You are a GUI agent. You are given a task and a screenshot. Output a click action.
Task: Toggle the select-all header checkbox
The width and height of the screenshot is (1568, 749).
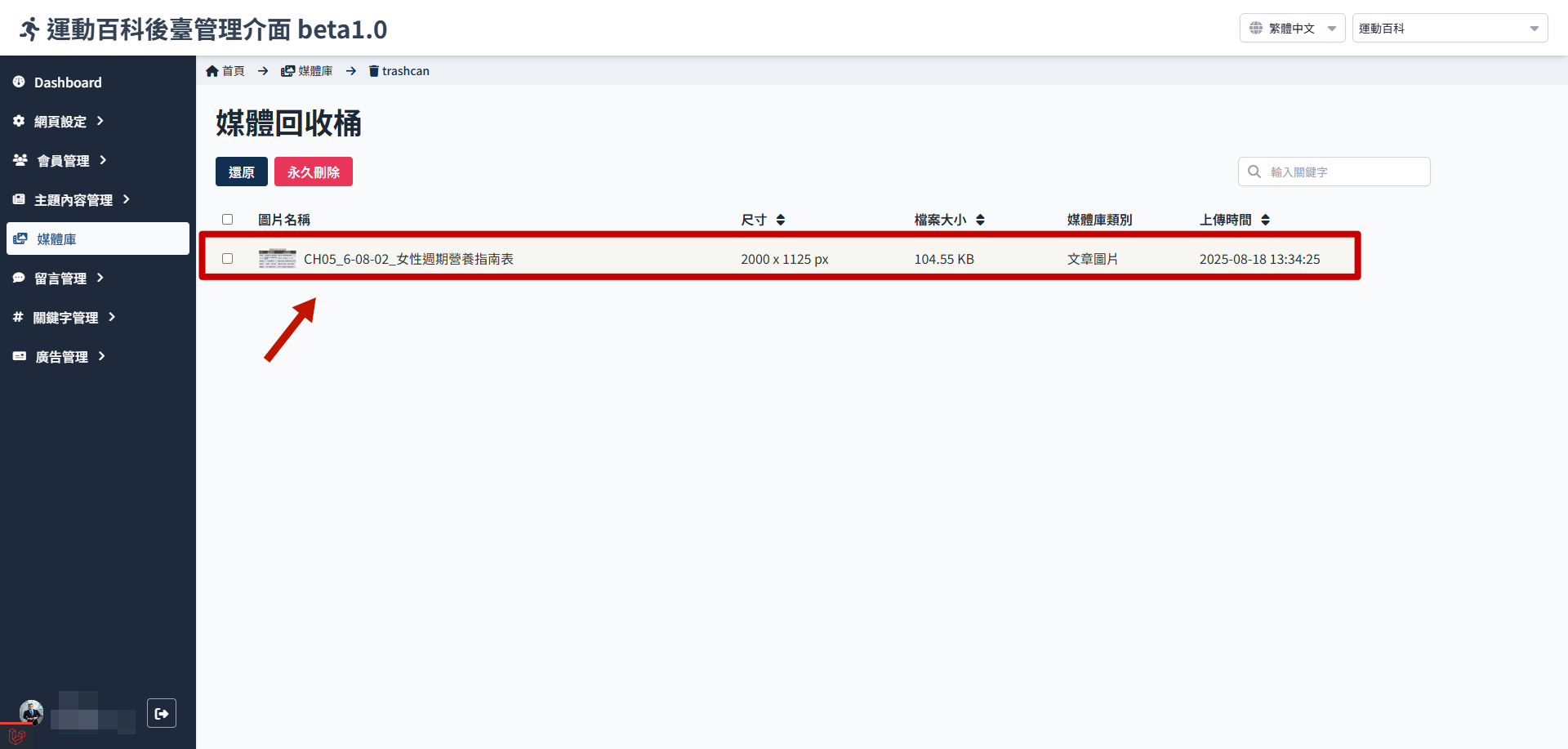coord(228,220)
